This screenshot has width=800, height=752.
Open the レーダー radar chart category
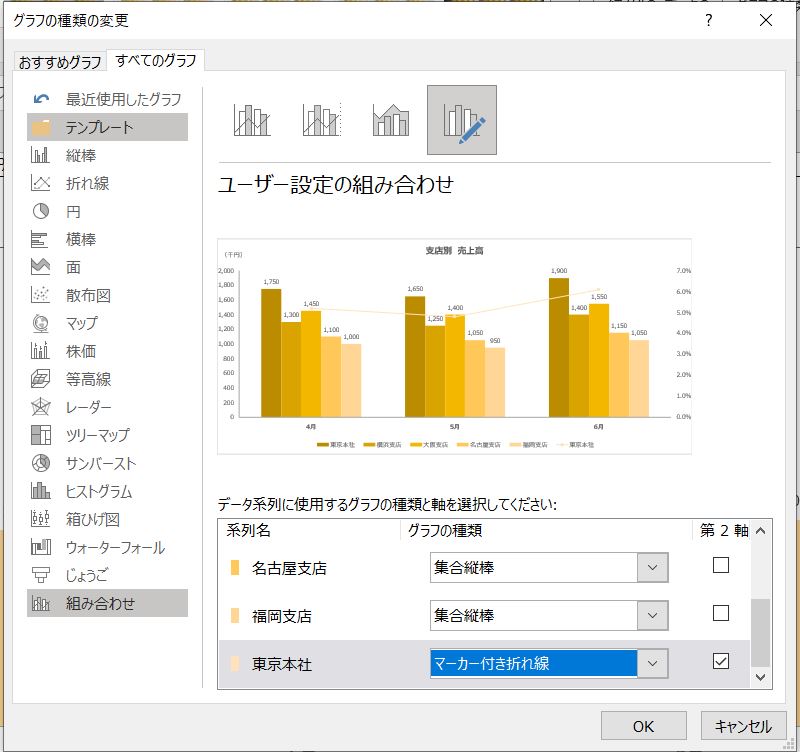88,407
